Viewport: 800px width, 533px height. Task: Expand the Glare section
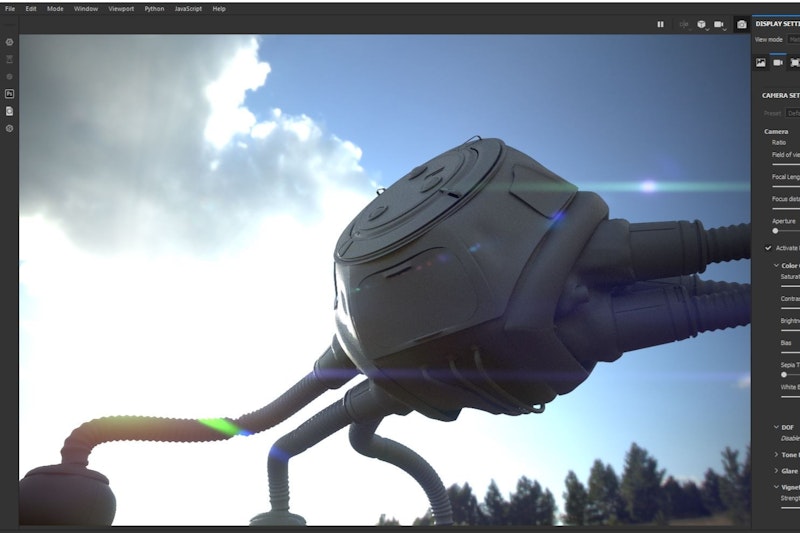click(776, 470)
